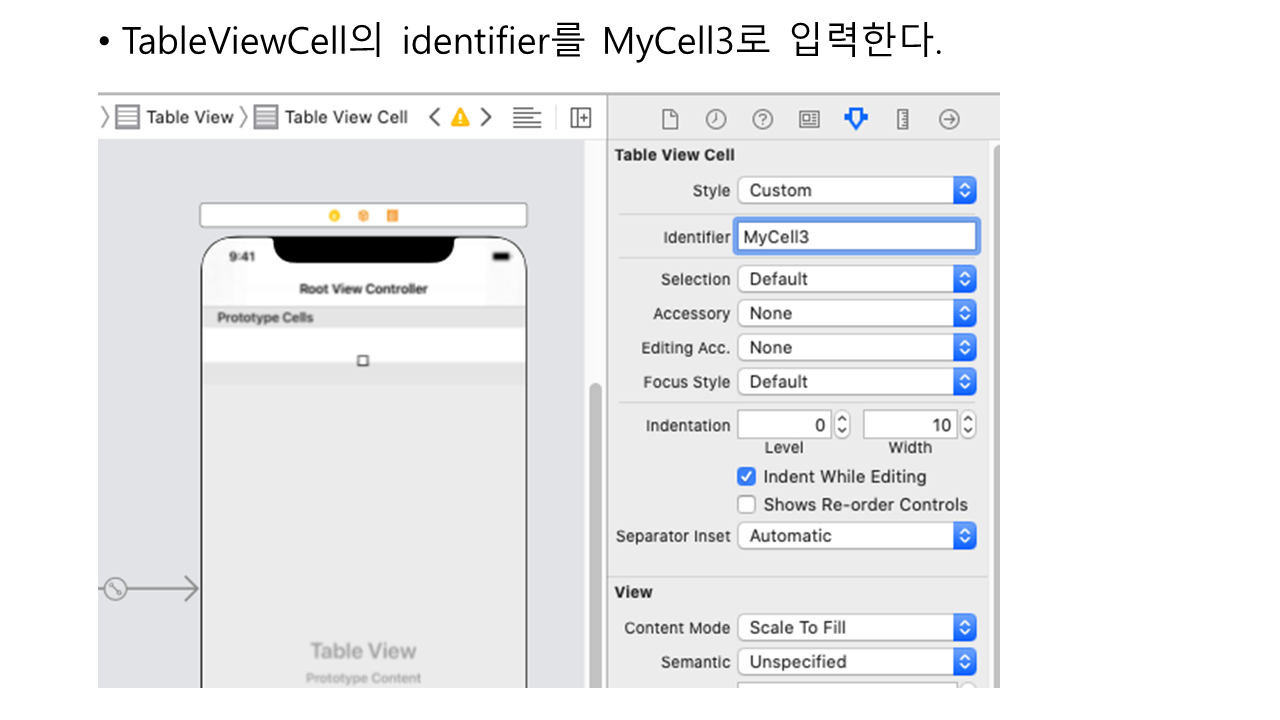Open the Style dropdown set to Custom
Viewport: 1280px width, 720px height.
[856, 191]
